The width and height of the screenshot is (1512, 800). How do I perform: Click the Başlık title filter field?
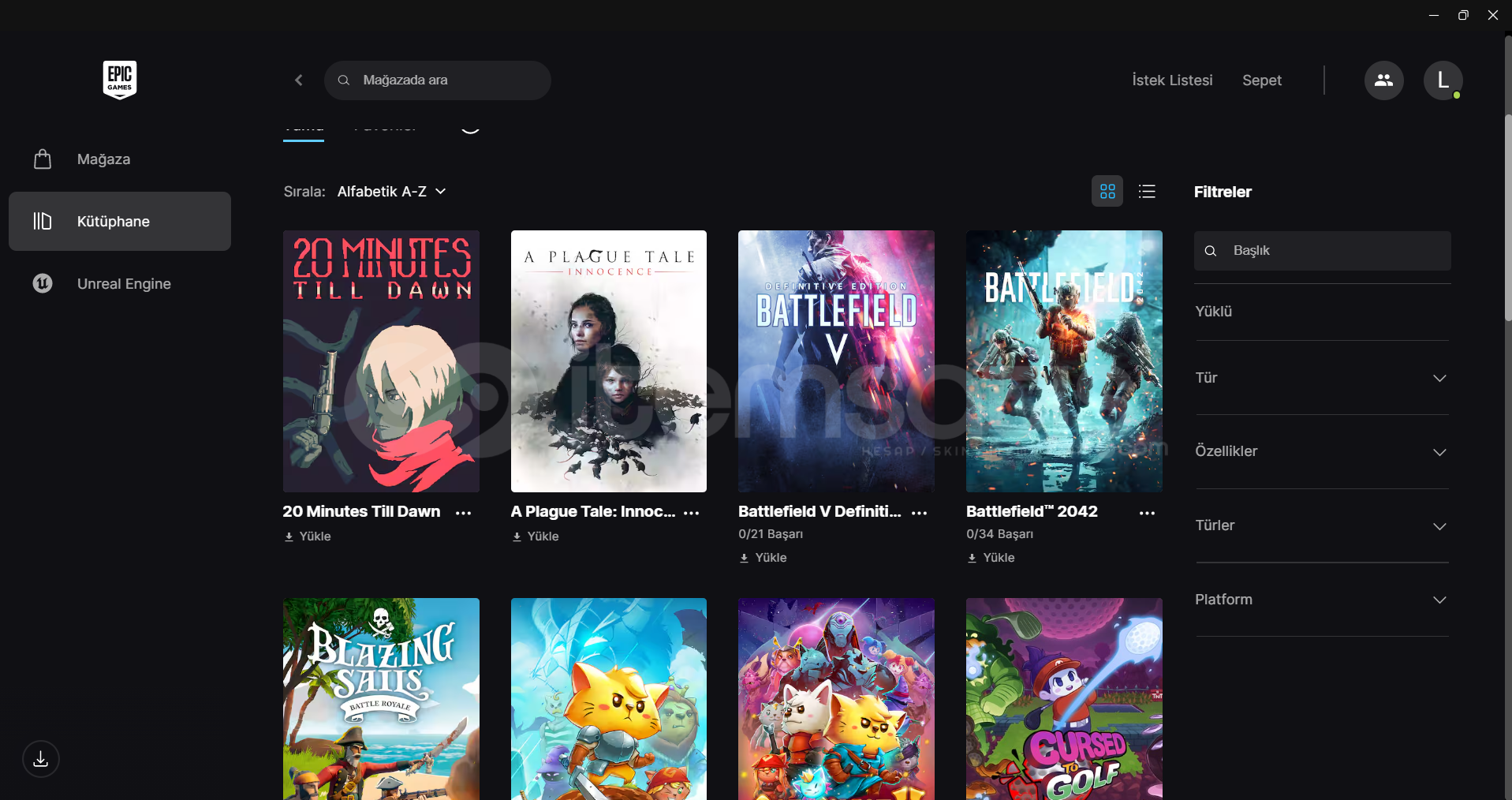(1322, 251)
